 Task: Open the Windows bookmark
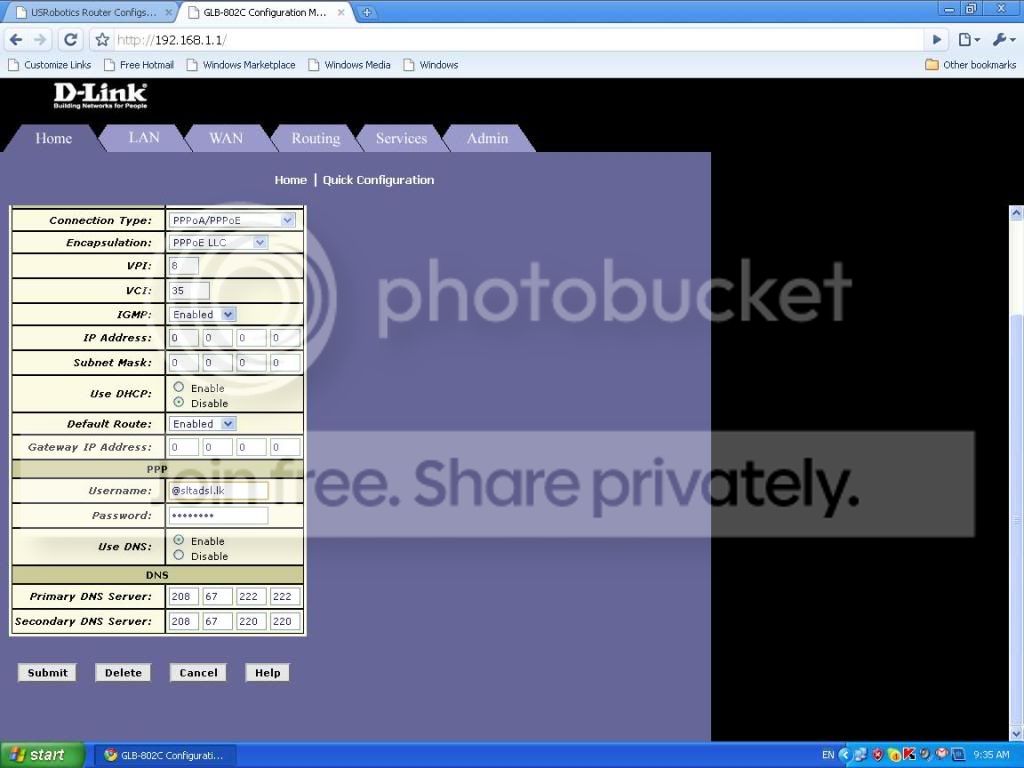(431, 65)
